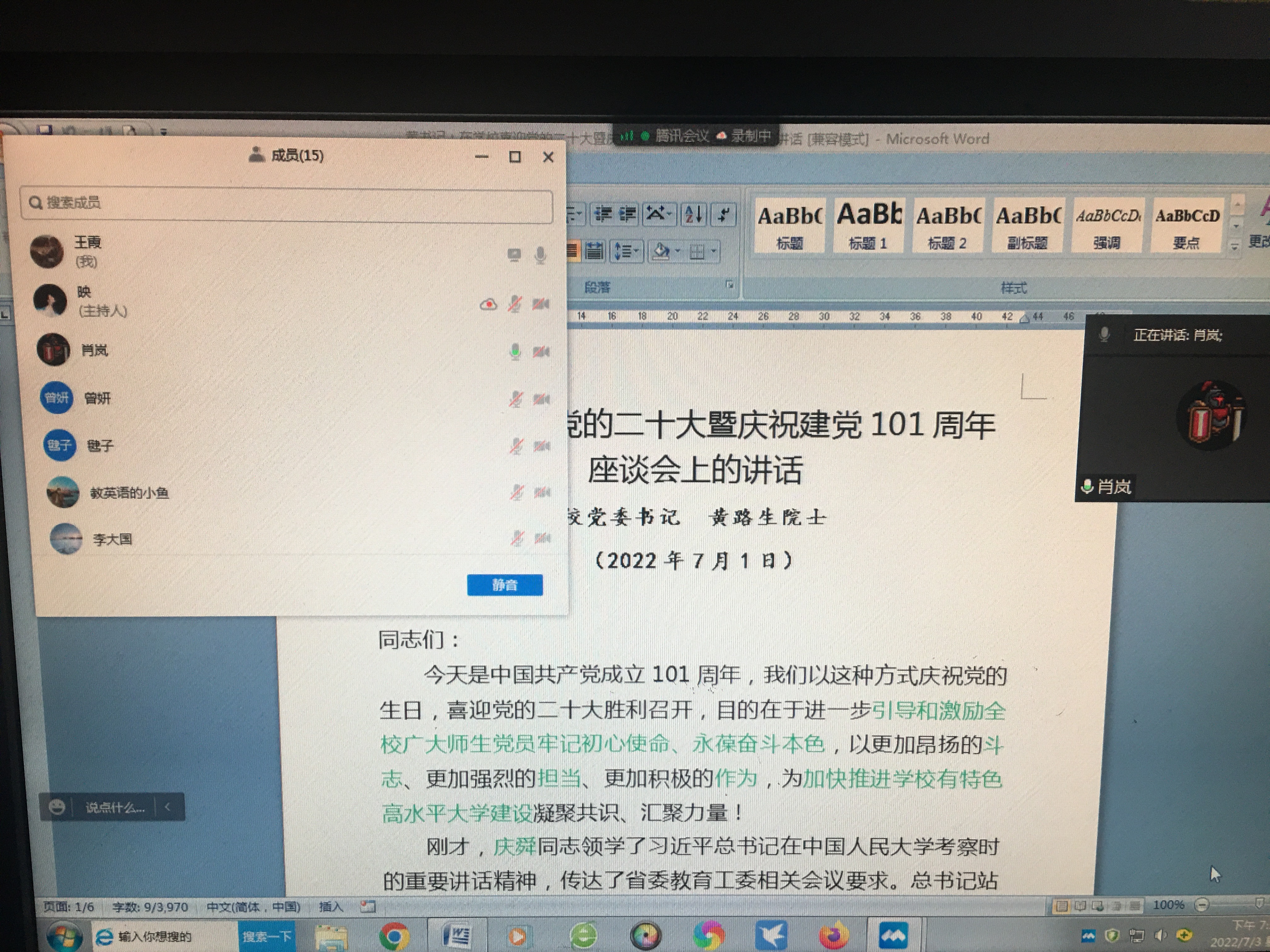Apply the 标题 2 style
1270x952 pixels.
(x=948, y=225)
